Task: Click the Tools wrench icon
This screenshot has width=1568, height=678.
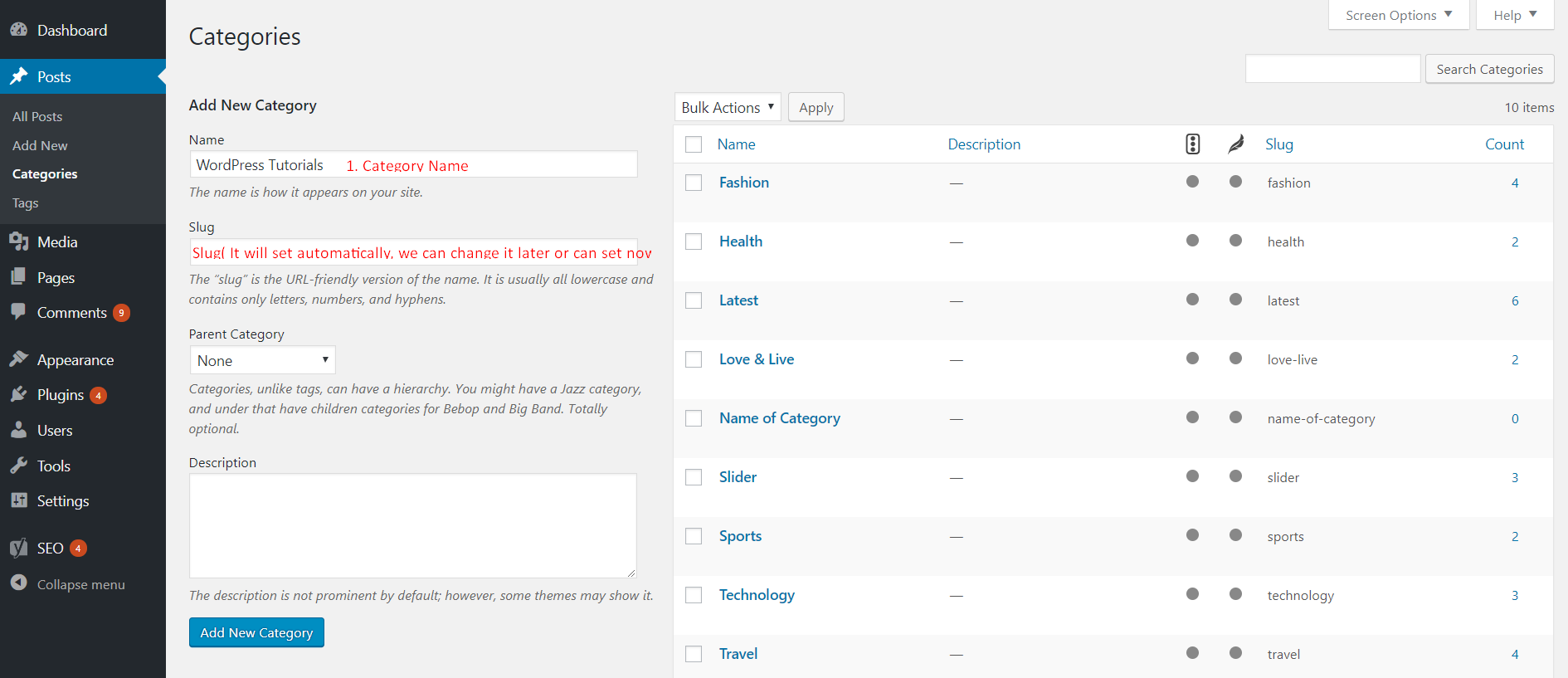Action: tap(18, 466)
